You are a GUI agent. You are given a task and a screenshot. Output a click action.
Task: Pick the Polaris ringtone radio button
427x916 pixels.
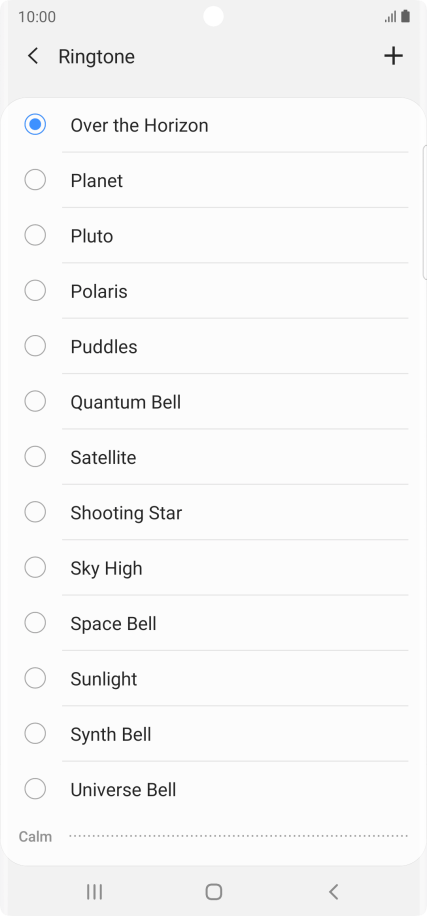coord(35,290)
